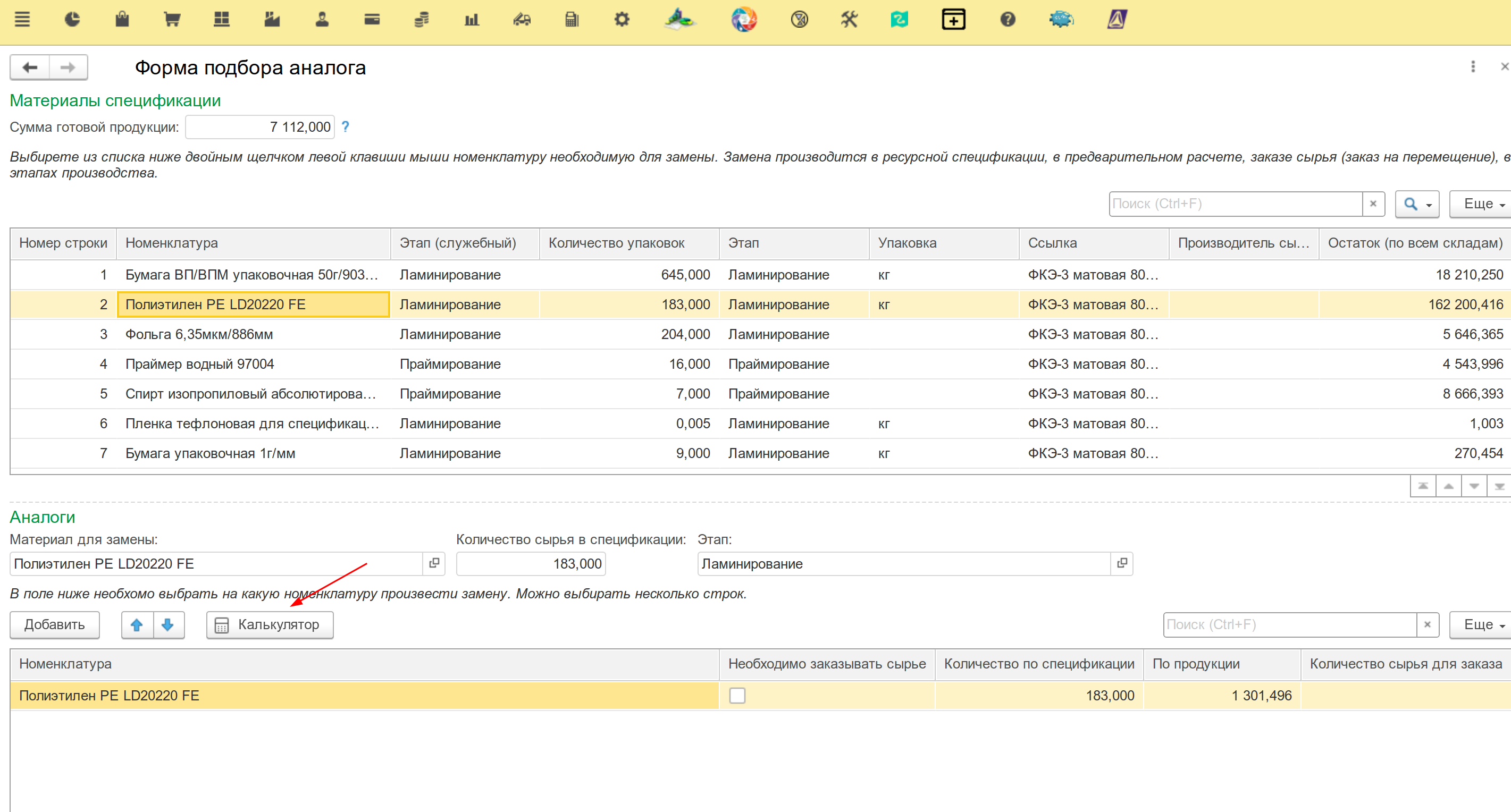This screenshot has height=812, width=1511.
Task: Open the 'Калькулятор' button
Action: pyautogui.click(x=270, y=625)
